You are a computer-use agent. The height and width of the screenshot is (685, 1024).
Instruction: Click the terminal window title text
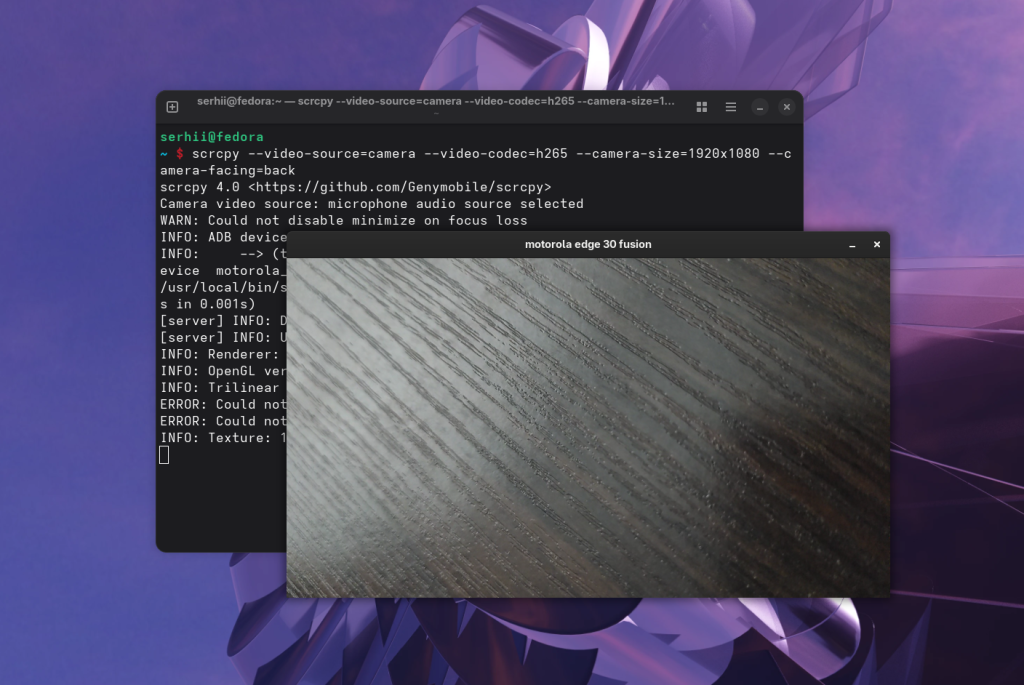coord(436,101)
